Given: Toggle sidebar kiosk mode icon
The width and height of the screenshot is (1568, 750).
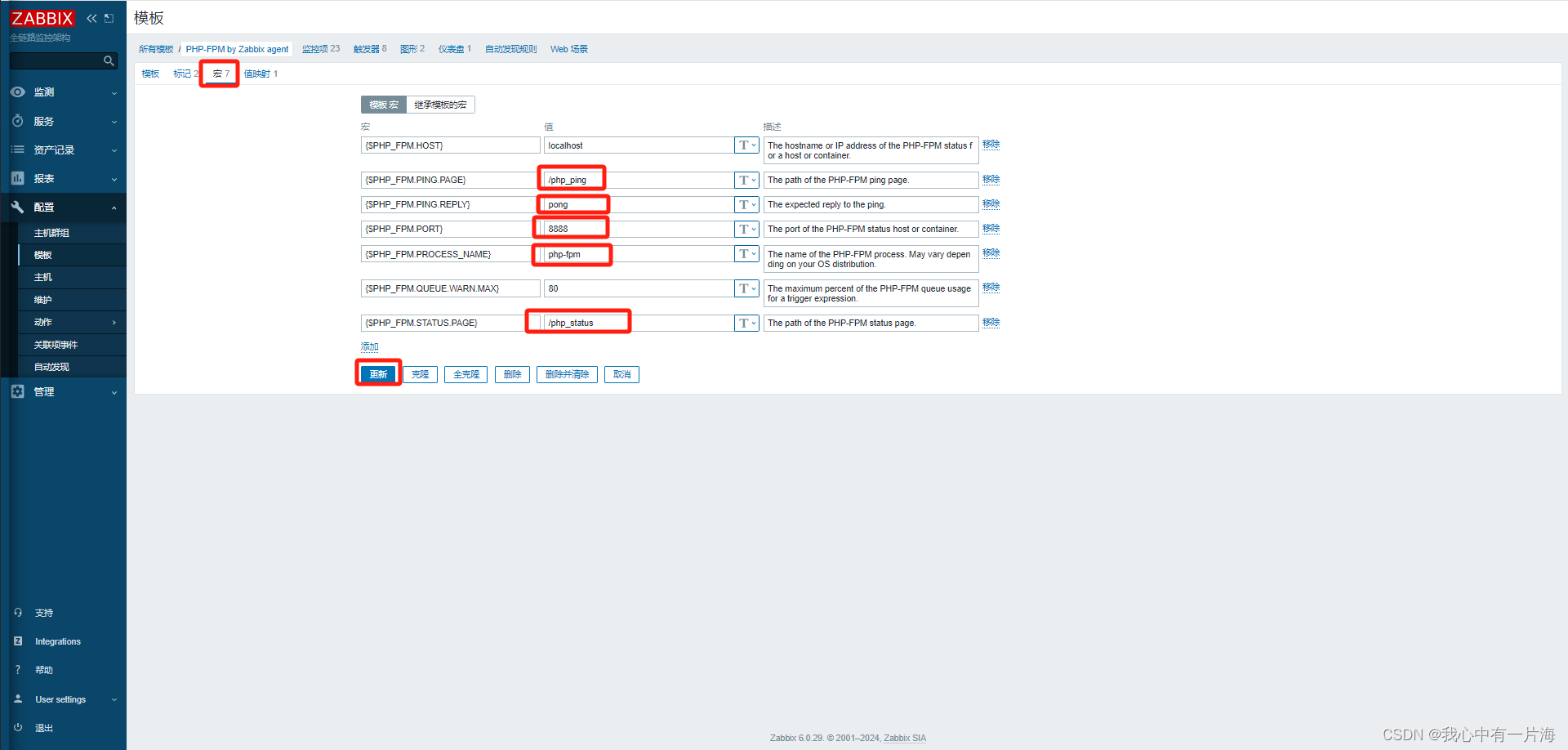Looking at the screenshot, I should pos(109,18).
